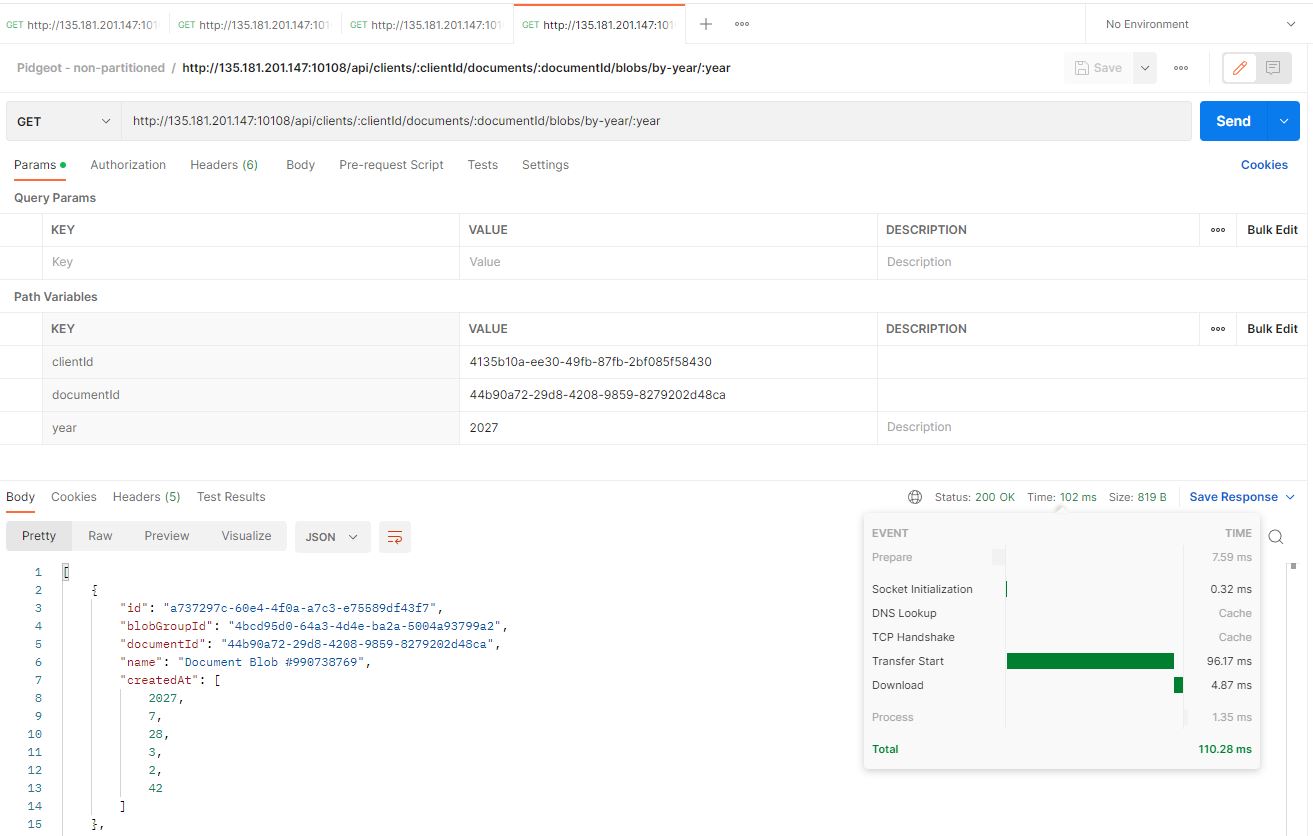Screen dimensions: 1313x836
Task: Switch to the first GET request tab
Action: (x=84, y=24)
